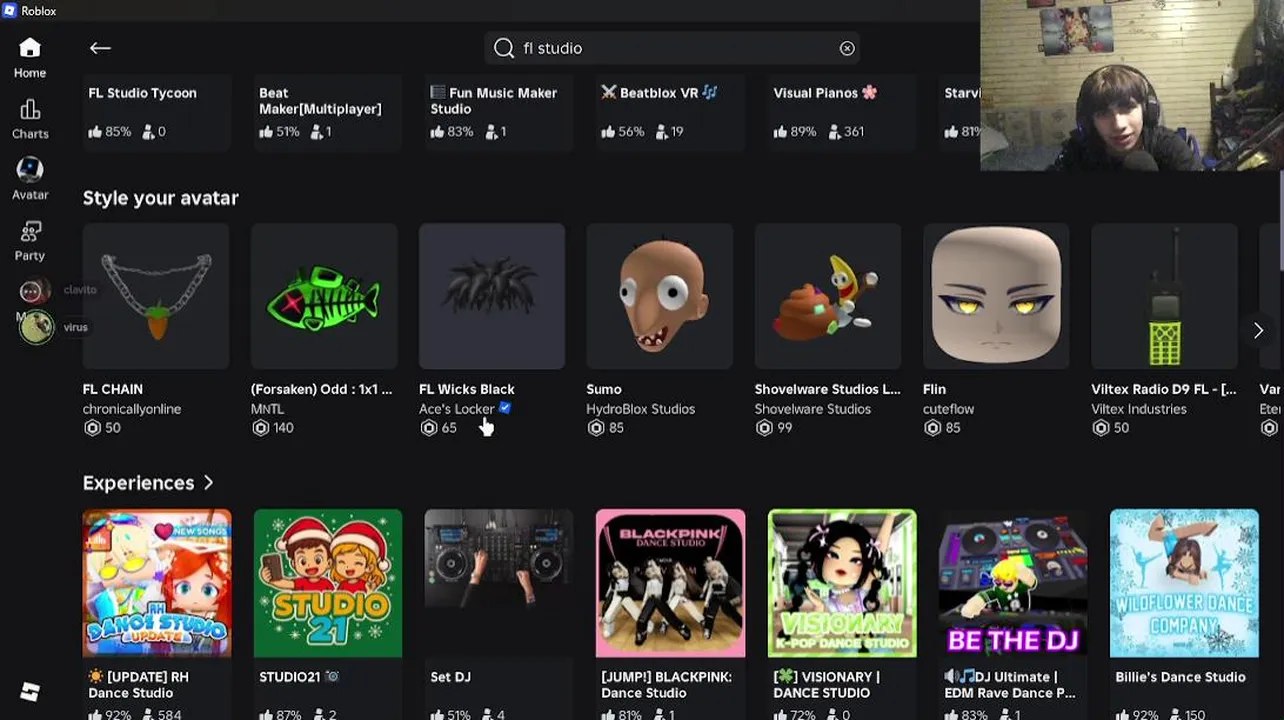Click the verified badge beside Ace's Locker
The width and height of the screenshot is (1284, 720).
pos(505,408)
